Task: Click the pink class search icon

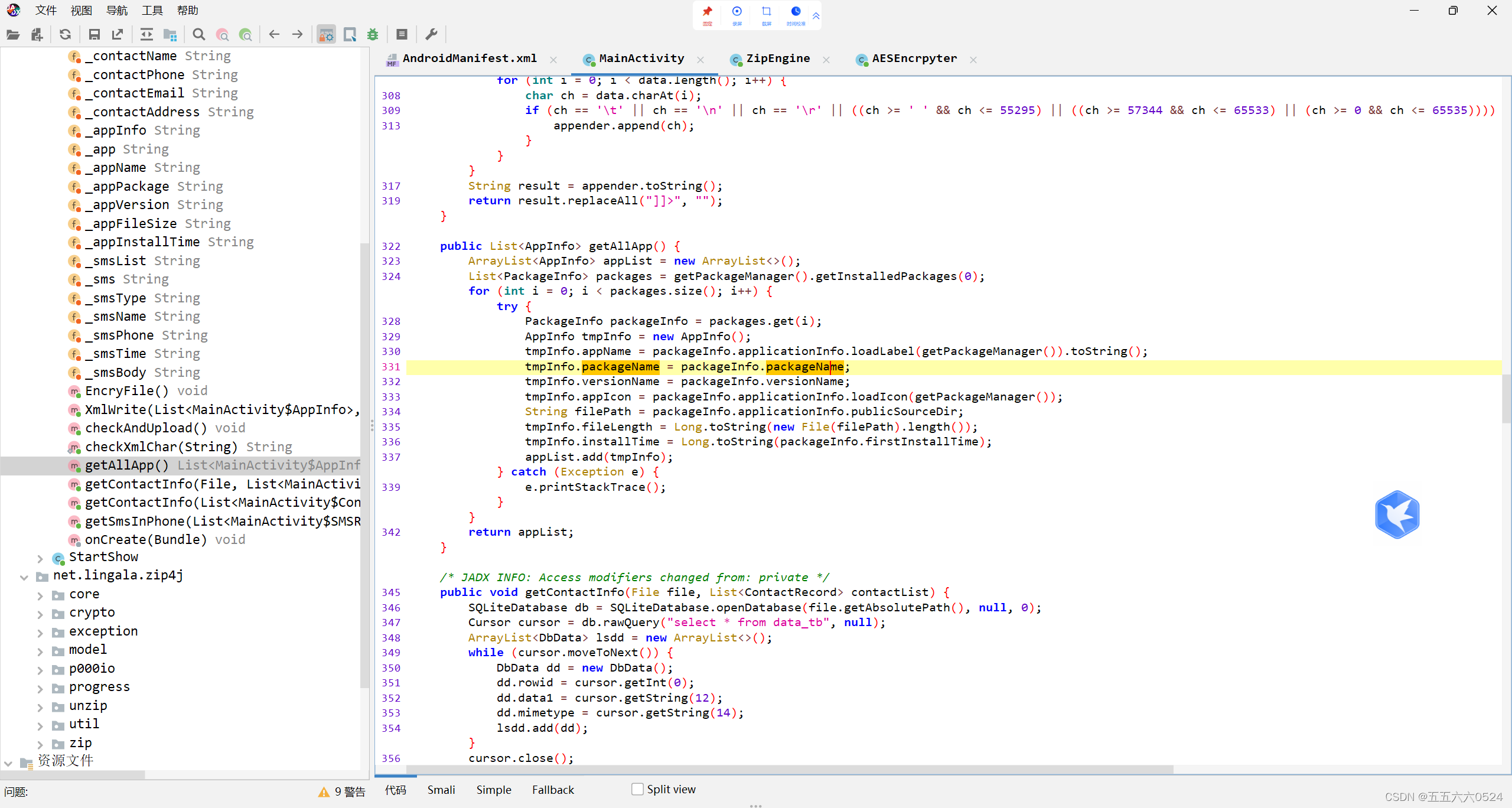Action: (x=223, y=35)
